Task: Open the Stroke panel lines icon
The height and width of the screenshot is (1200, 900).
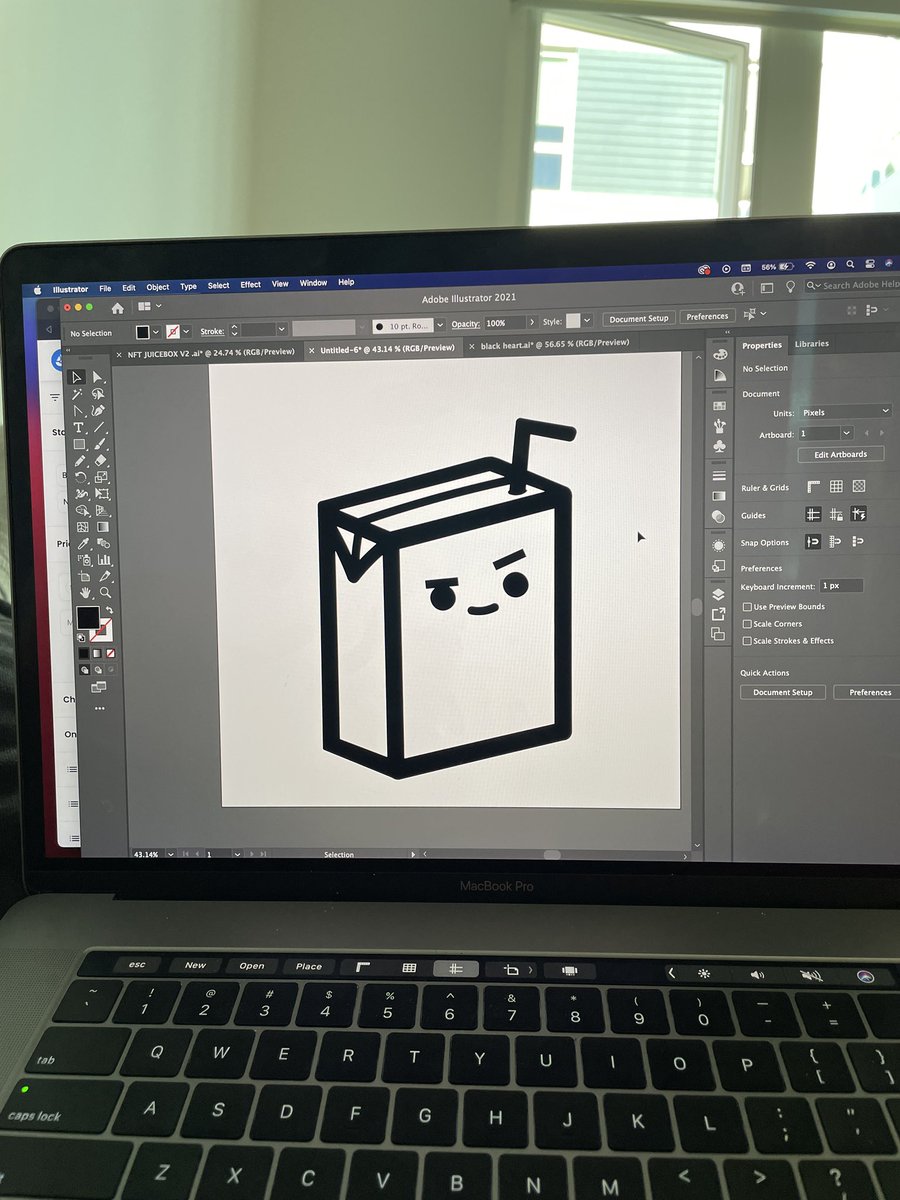Action: [719, 475]
